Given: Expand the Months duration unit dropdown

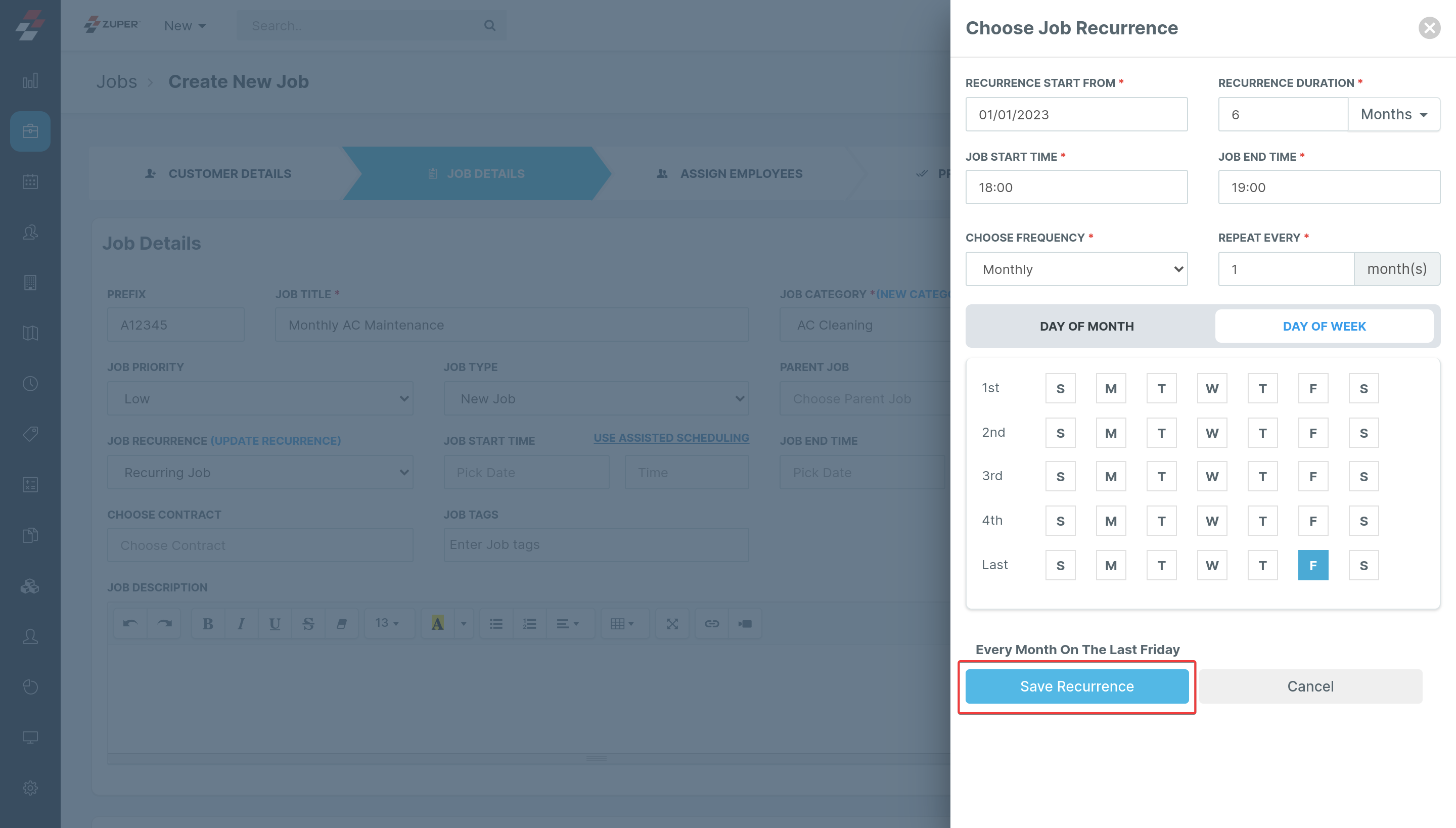Looking at the screenshot, I should 1393,114.
